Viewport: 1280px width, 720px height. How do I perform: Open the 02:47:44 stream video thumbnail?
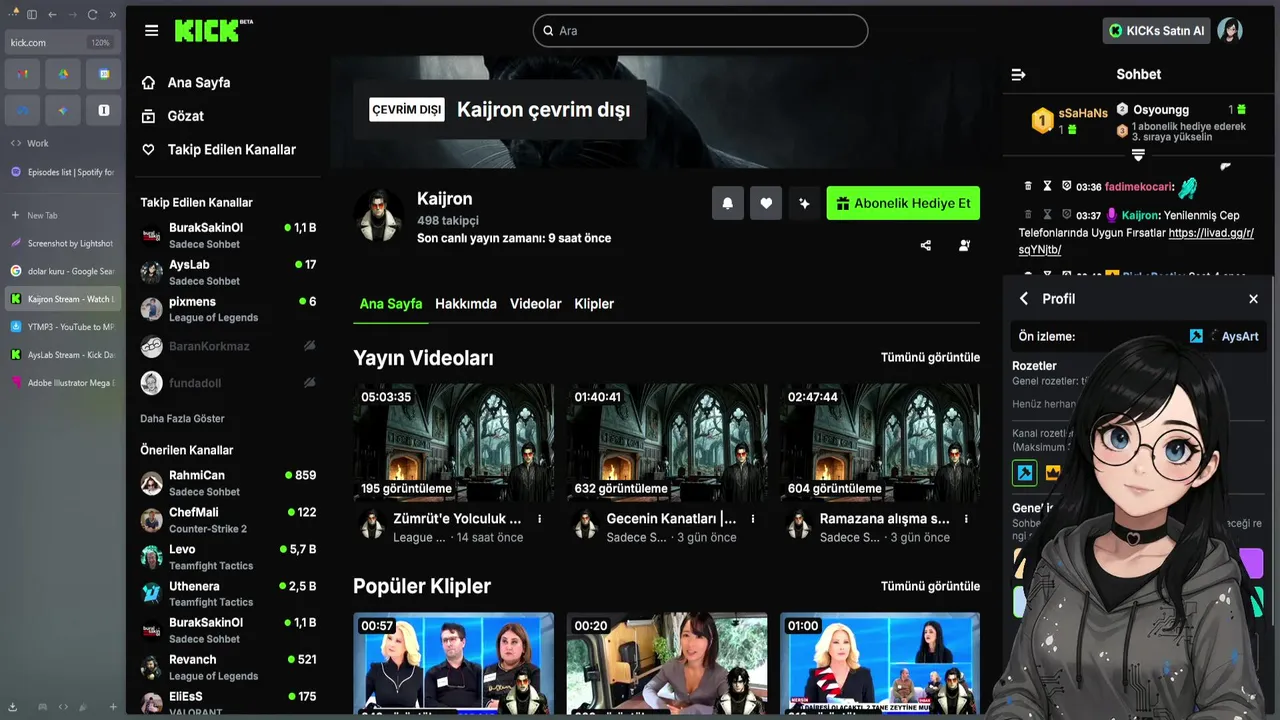[880, 442]
